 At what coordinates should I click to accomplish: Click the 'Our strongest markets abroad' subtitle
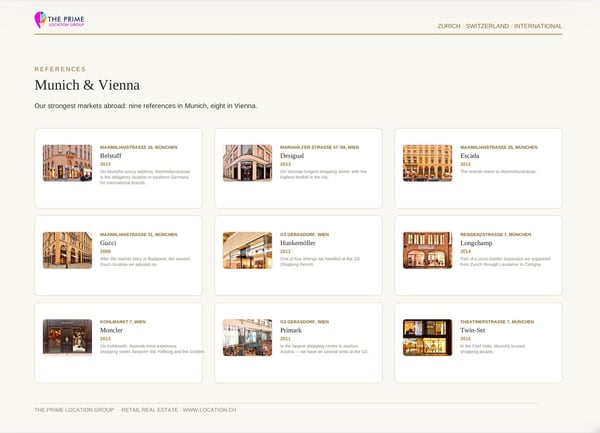tap(146, 106)
